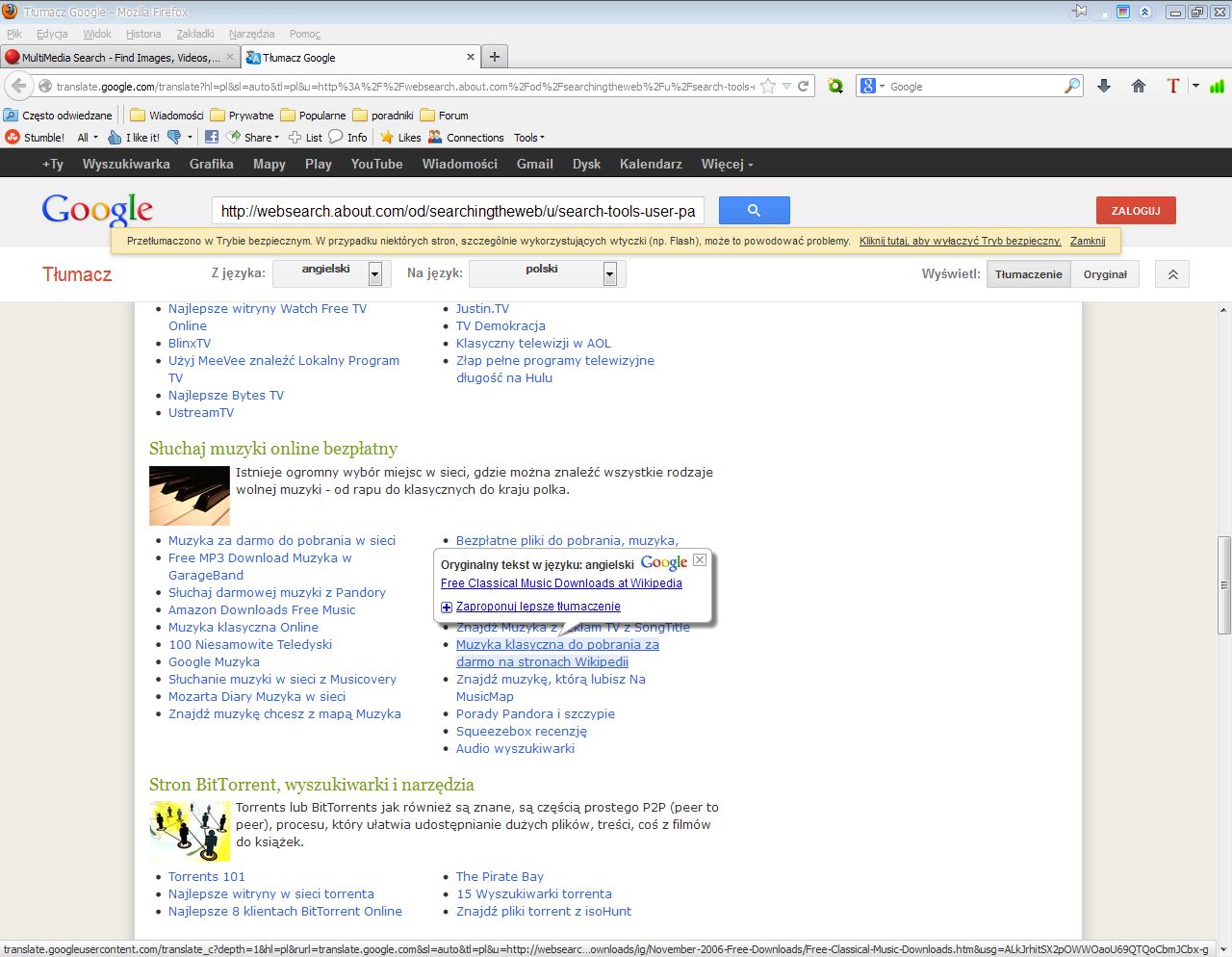Image resolution: width=1232 pixels, height=957 pixels.
Task: Click the List plus icon
Action: click(x=295, y=137)
